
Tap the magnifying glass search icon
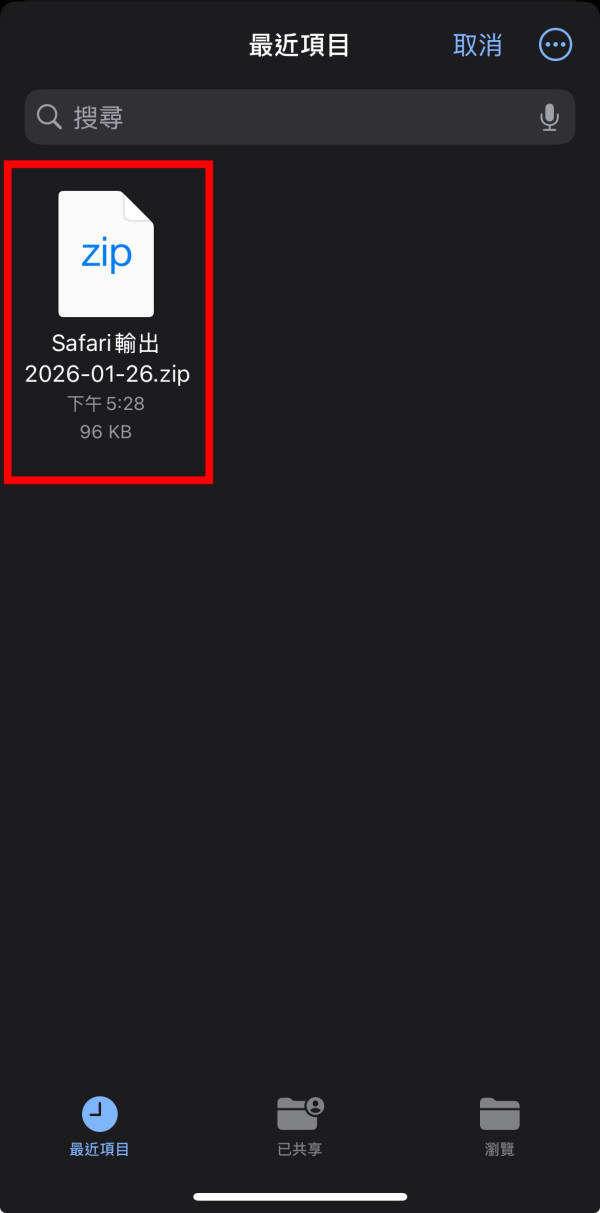tap(49, 117)
